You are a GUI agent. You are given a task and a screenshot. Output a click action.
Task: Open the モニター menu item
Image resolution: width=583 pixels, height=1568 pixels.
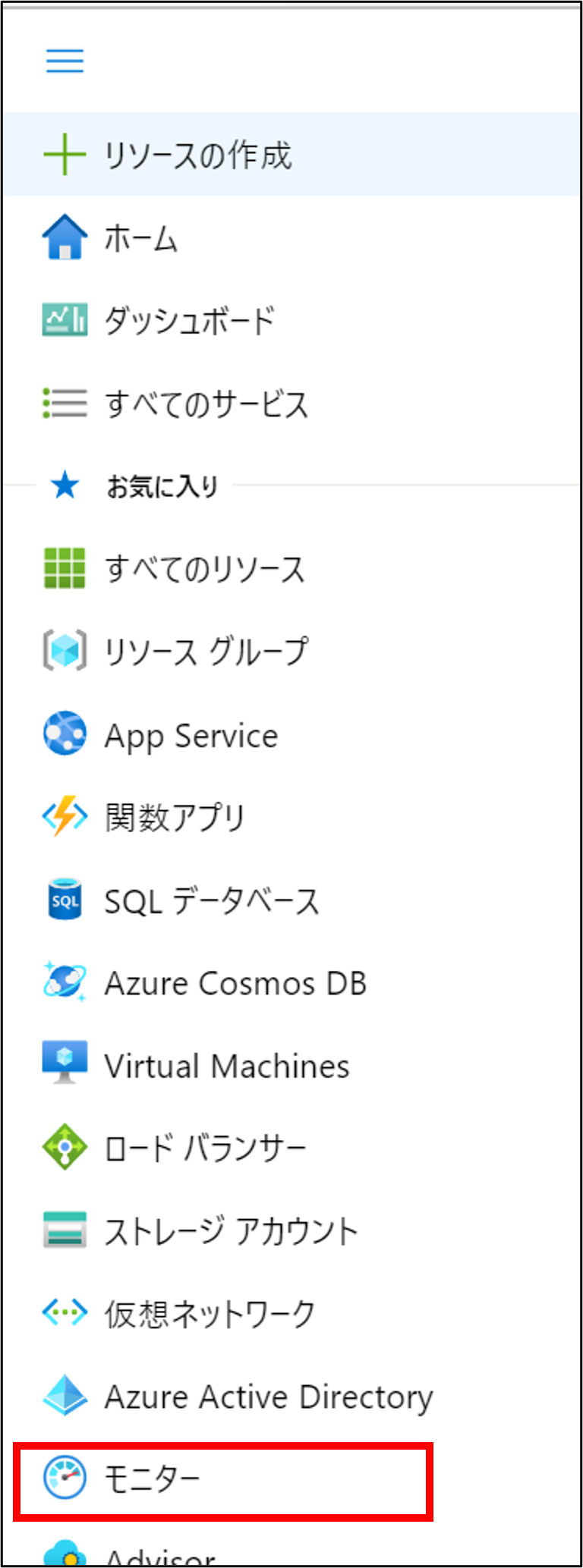(152, 1479)
